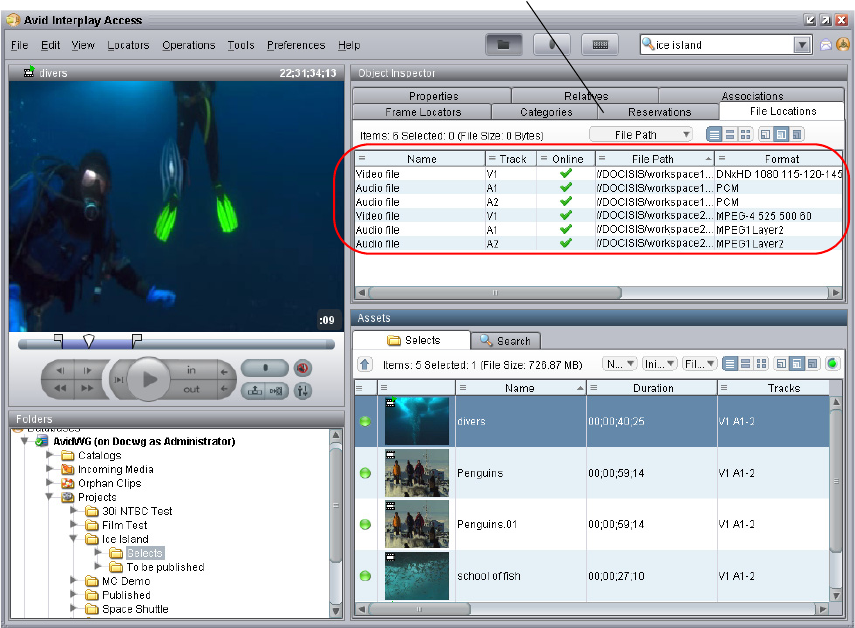Open the Operations menu
Viewport: 855px width, 628px height.
click(x=188, y=45)
